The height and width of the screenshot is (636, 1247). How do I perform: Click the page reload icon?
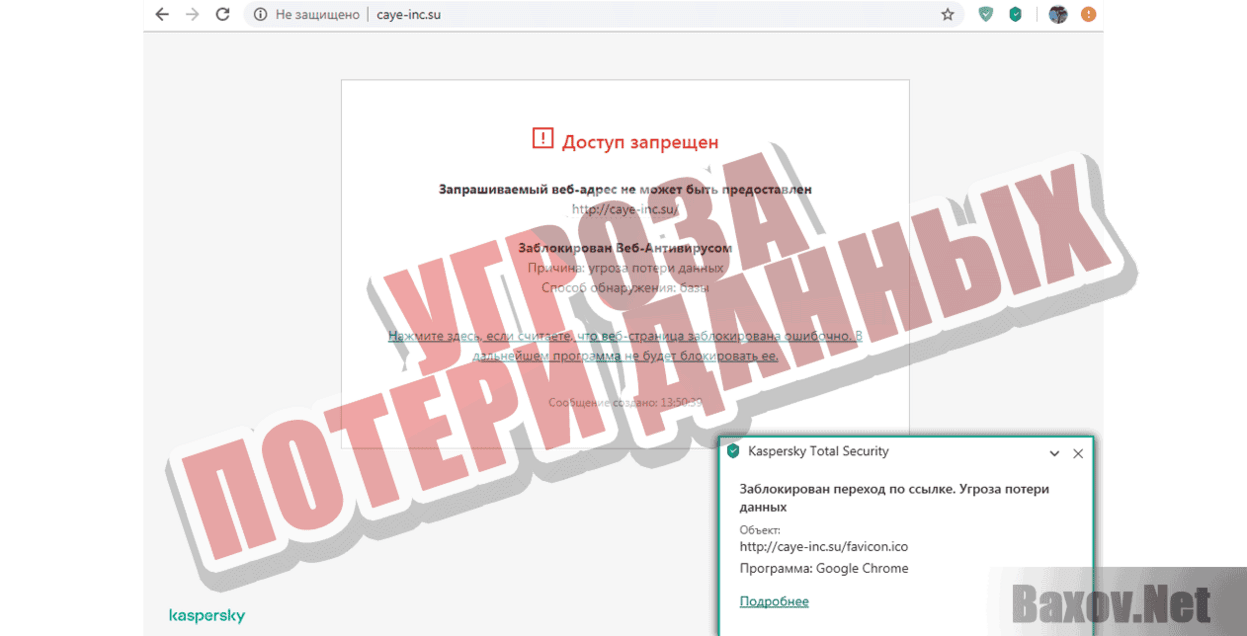point(222,14)
